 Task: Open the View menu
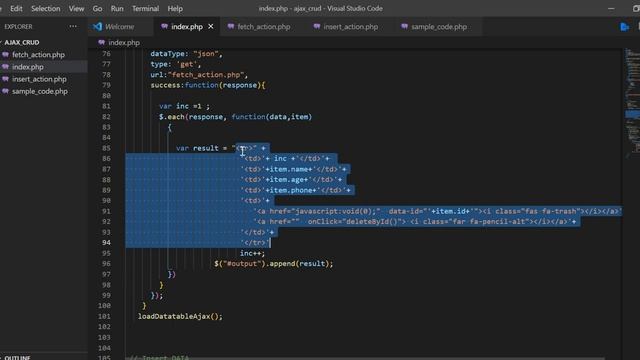click(x=76, y=9)
